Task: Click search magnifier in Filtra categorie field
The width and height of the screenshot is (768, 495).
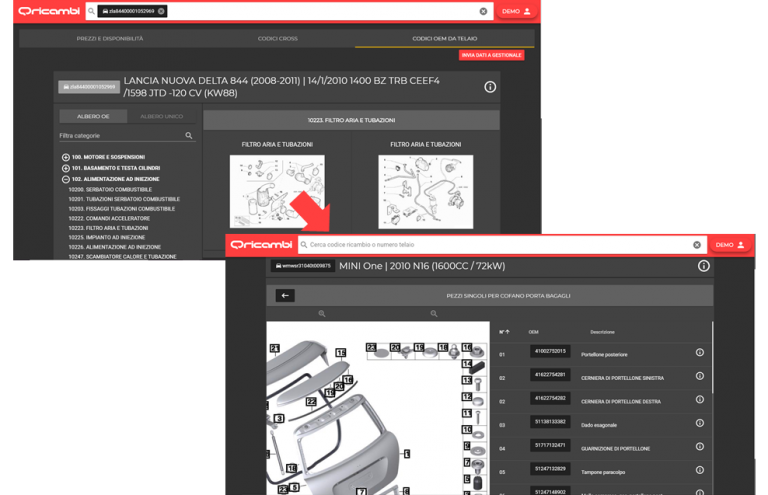Action: 189,136
